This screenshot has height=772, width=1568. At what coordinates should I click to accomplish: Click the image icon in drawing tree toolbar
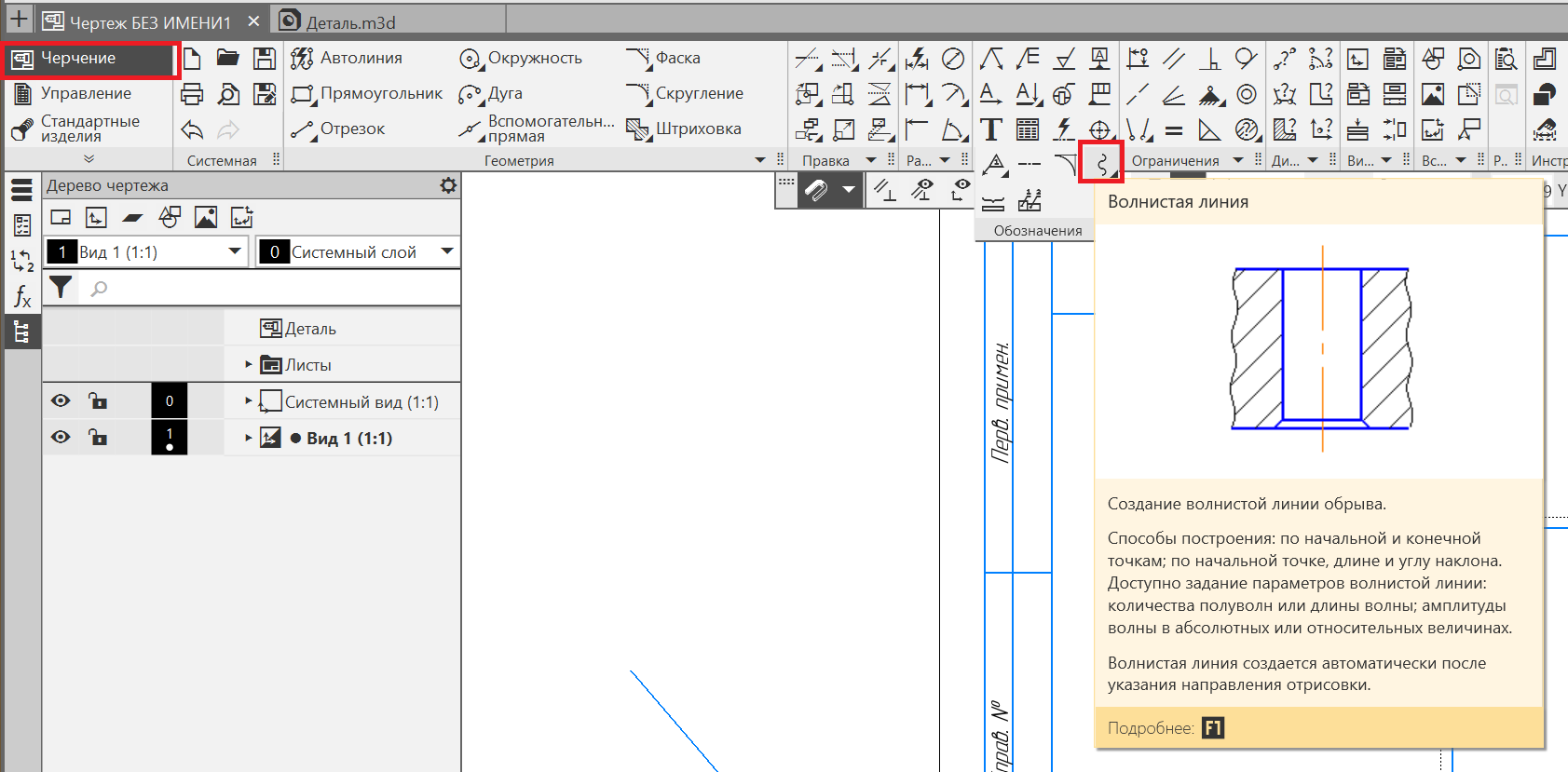[206, 217]
